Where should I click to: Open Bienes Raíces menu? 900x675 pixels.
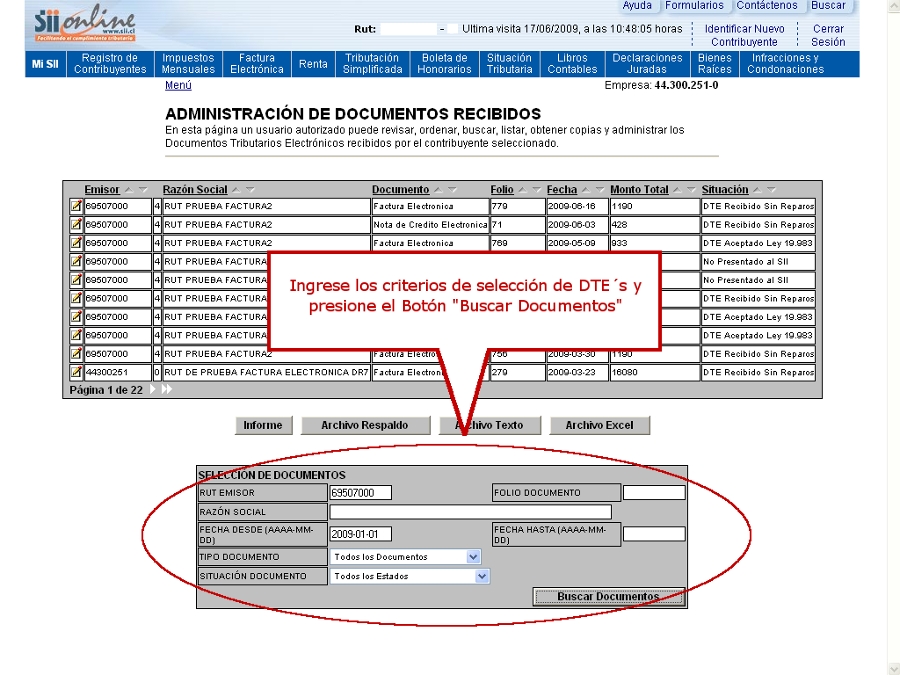(715, 64)
